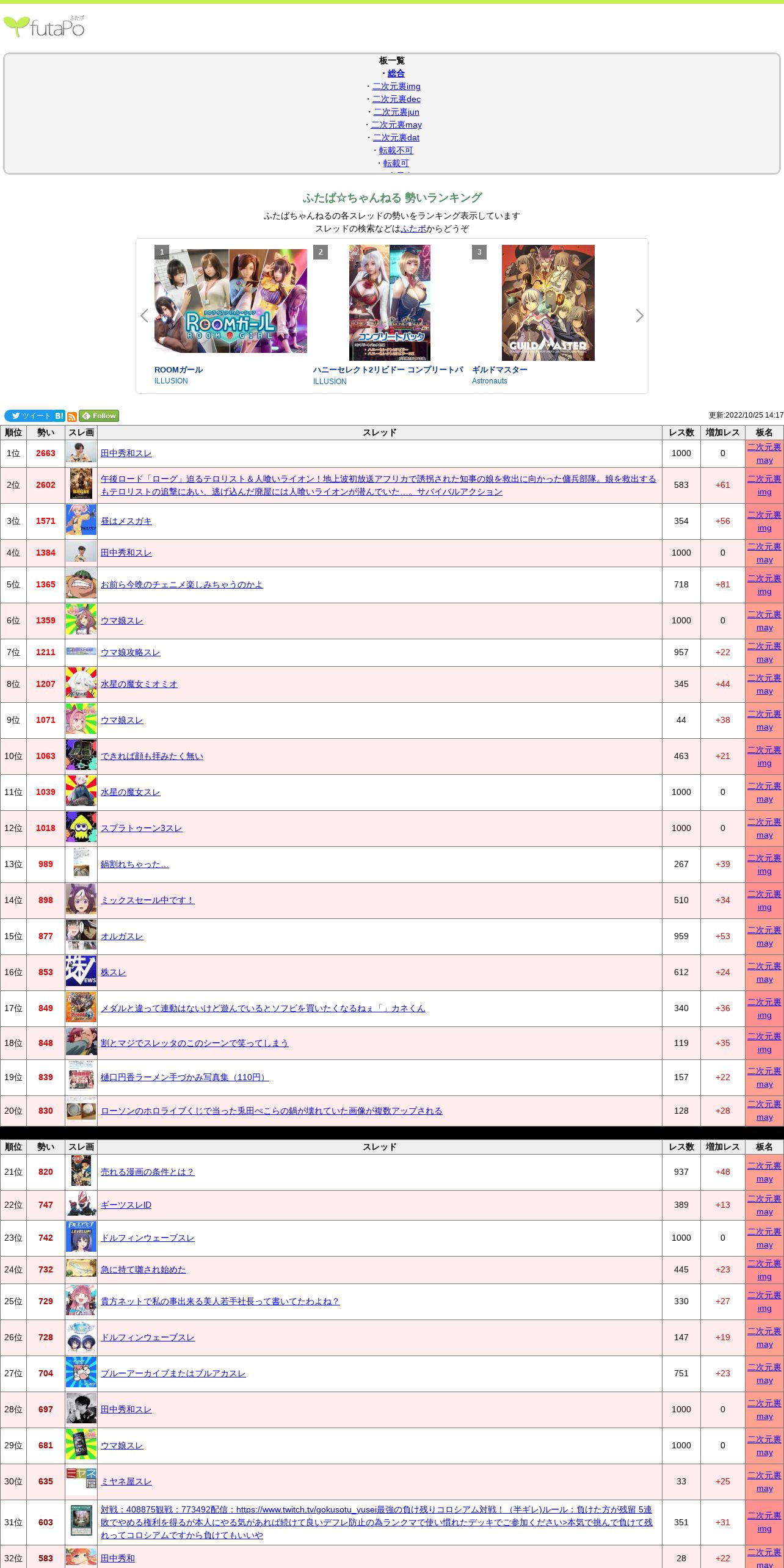This screenshot has width=784, height=1568.
Task: Open rank 2 午後ロード「ローグ」 thread link
Action: click(x=379, y=485)
